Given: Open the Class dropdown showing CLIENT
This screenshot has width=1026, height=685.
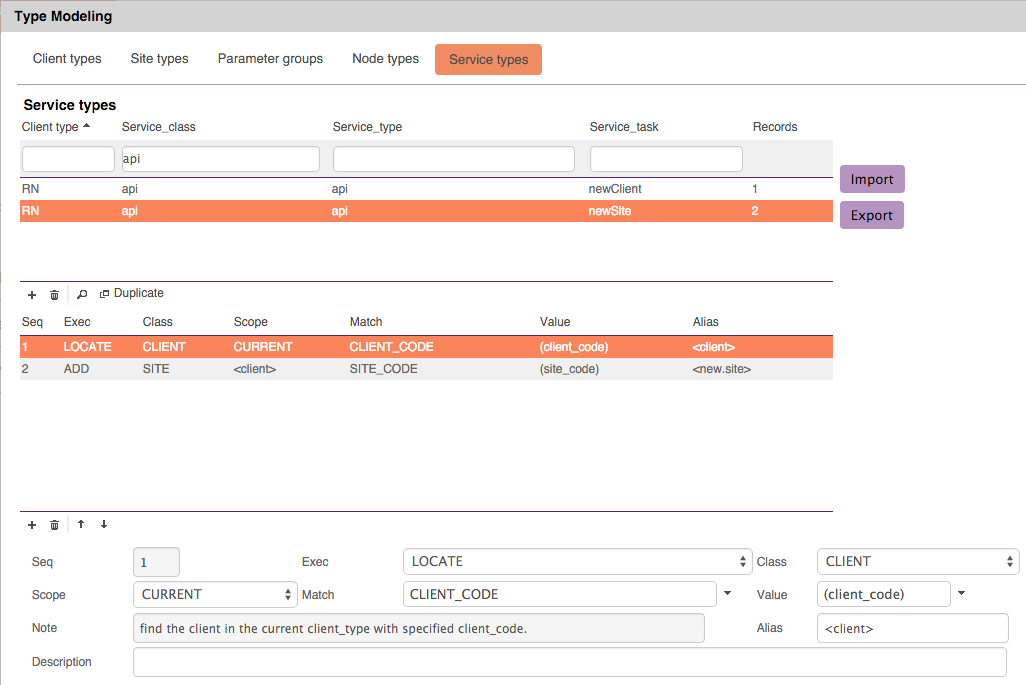Looking at the screenshot, I should [917, 562].
